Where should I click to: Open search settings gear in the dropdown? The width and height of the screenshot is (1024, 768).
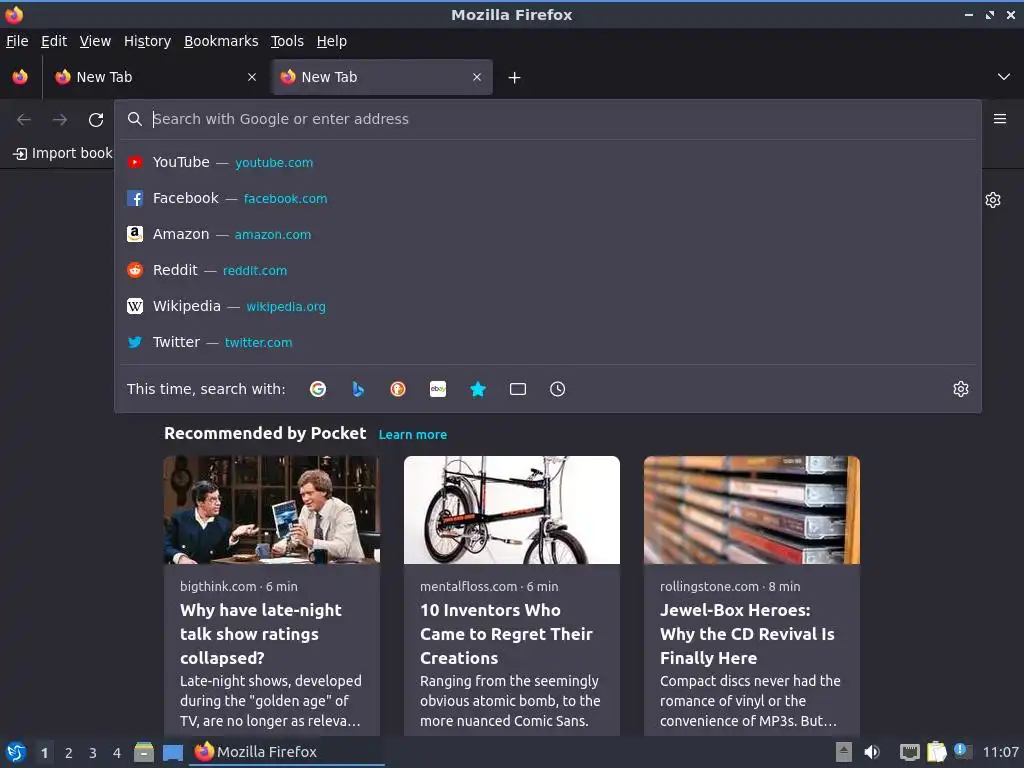[x=961, y=389]
